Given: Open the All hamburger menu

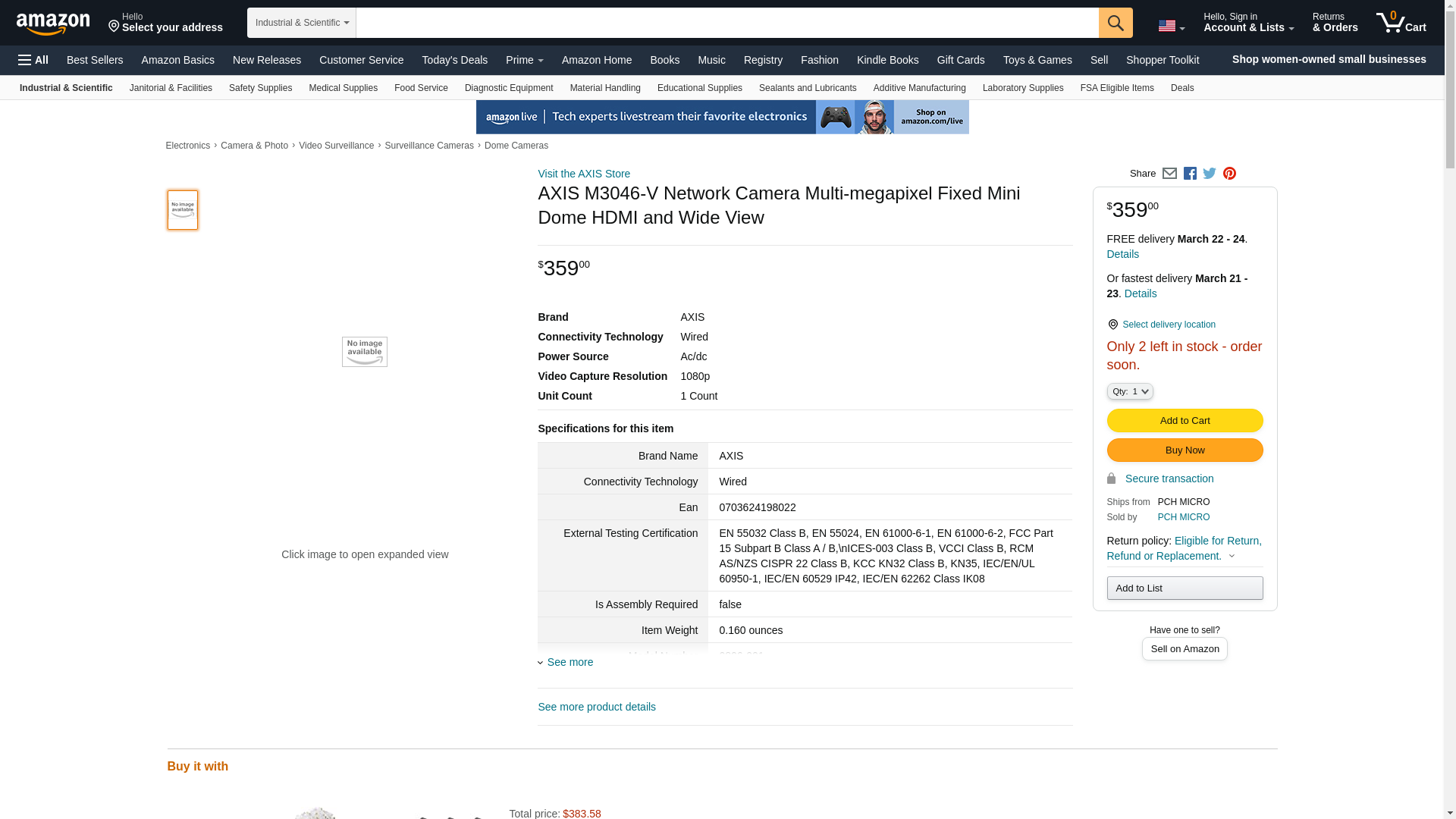Looking at the screenshot, I should coord(33,60).
